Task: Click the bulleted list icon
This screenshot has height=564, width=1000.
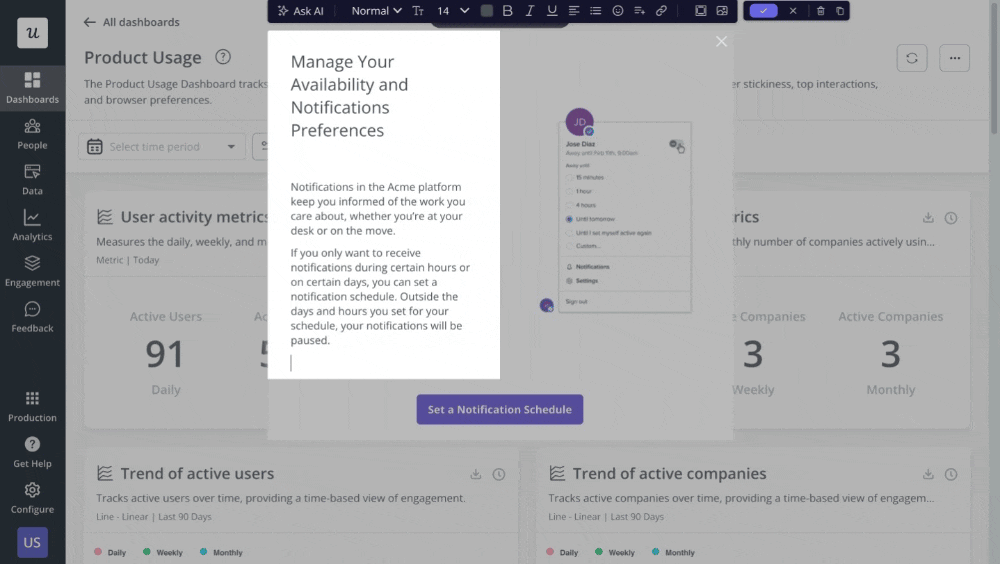Action: pyautogui.click(x=596, y=11)
